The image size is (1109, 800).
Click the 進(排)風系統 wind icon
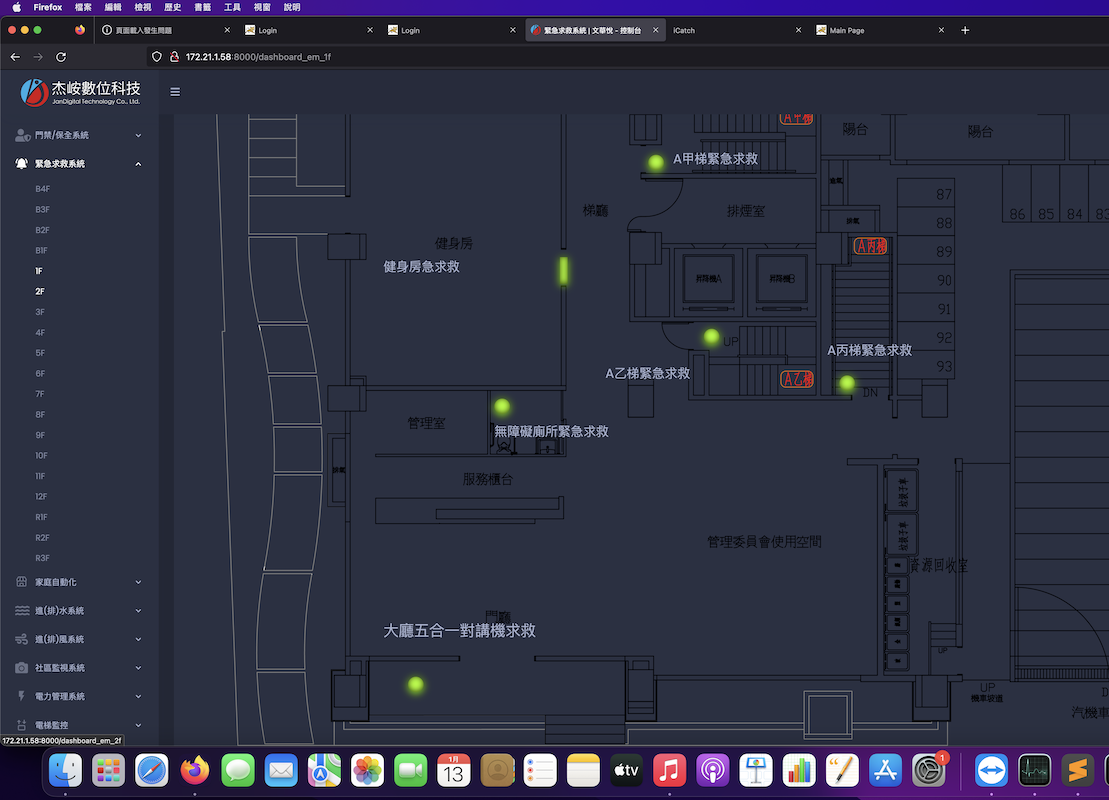[22, 639]
